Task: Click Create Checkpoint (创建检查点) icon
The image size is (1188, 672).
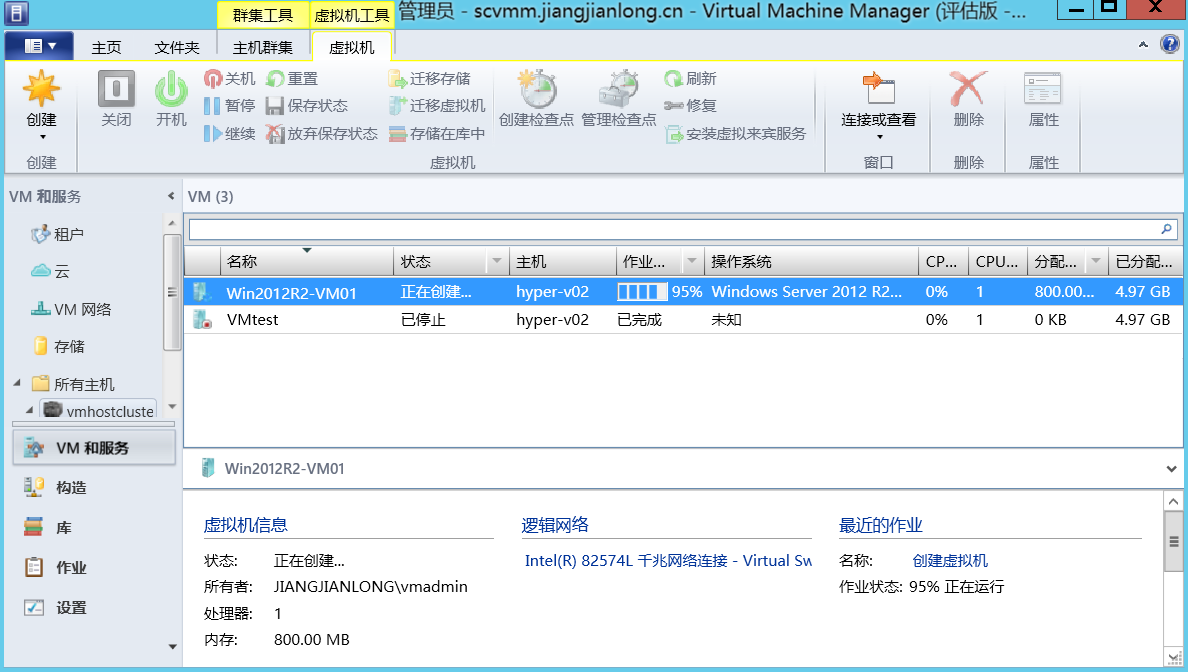Action: (x=536, y=89)
